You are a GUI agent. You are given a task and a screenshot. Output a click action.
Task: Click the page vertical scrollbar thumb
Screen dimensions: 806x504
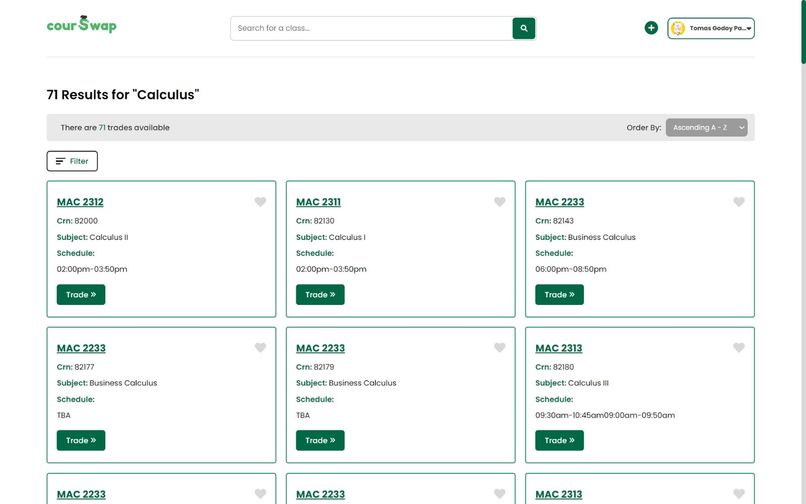(x=803, y=32)
